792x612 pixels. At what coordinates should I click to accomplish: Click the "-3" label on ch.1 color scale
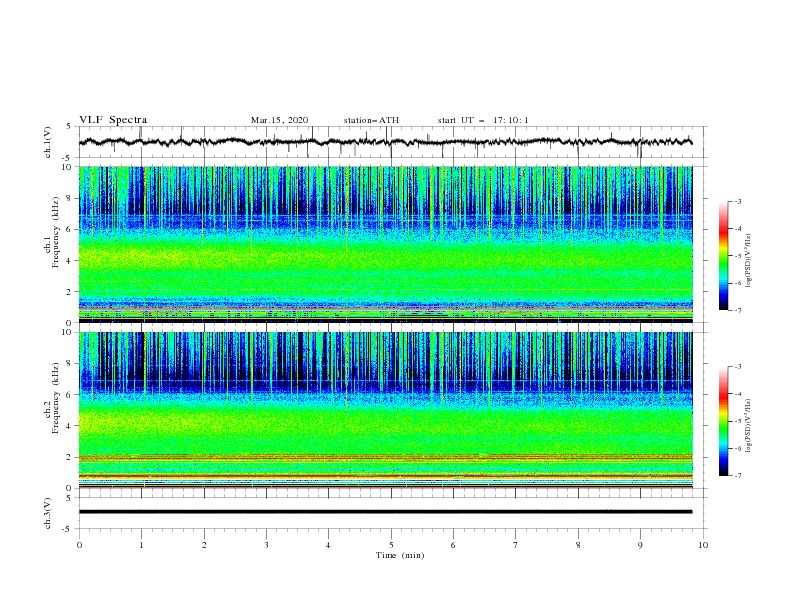click(738, 201)
